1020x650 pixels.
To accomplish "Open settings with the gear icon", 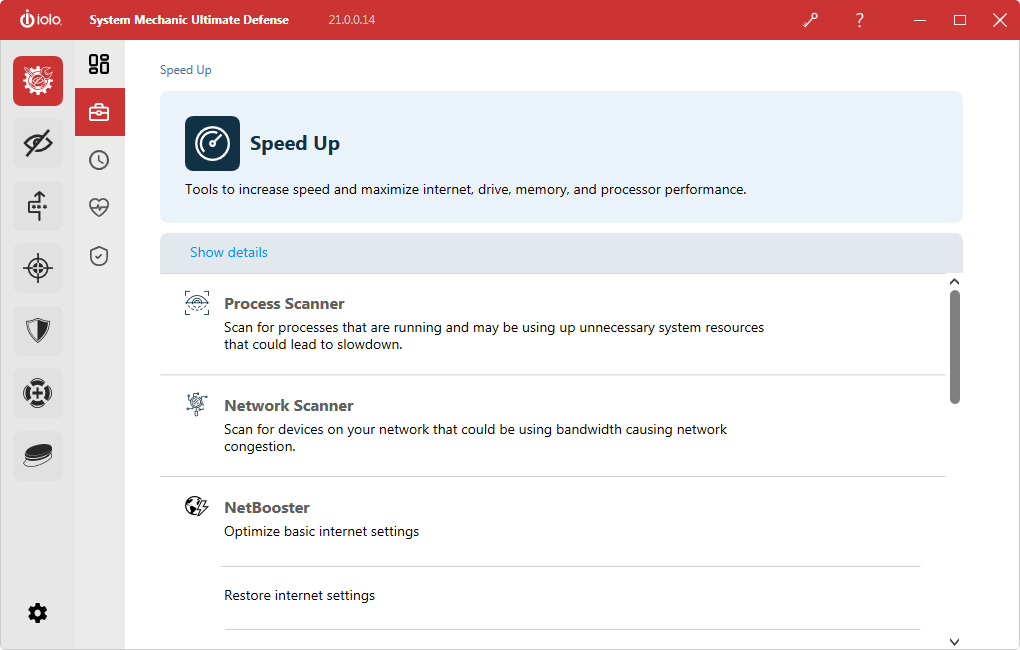I will coord(38,613).
